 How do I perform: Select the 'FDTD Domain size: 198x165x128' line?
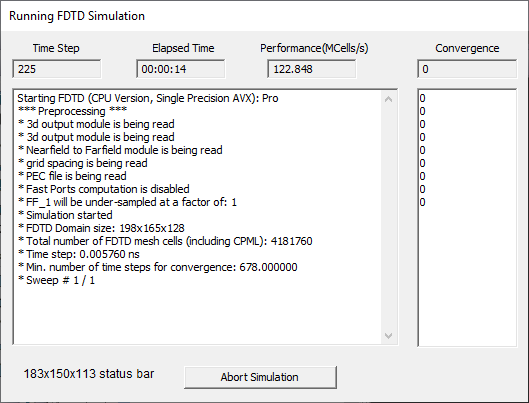click(101, 228)
